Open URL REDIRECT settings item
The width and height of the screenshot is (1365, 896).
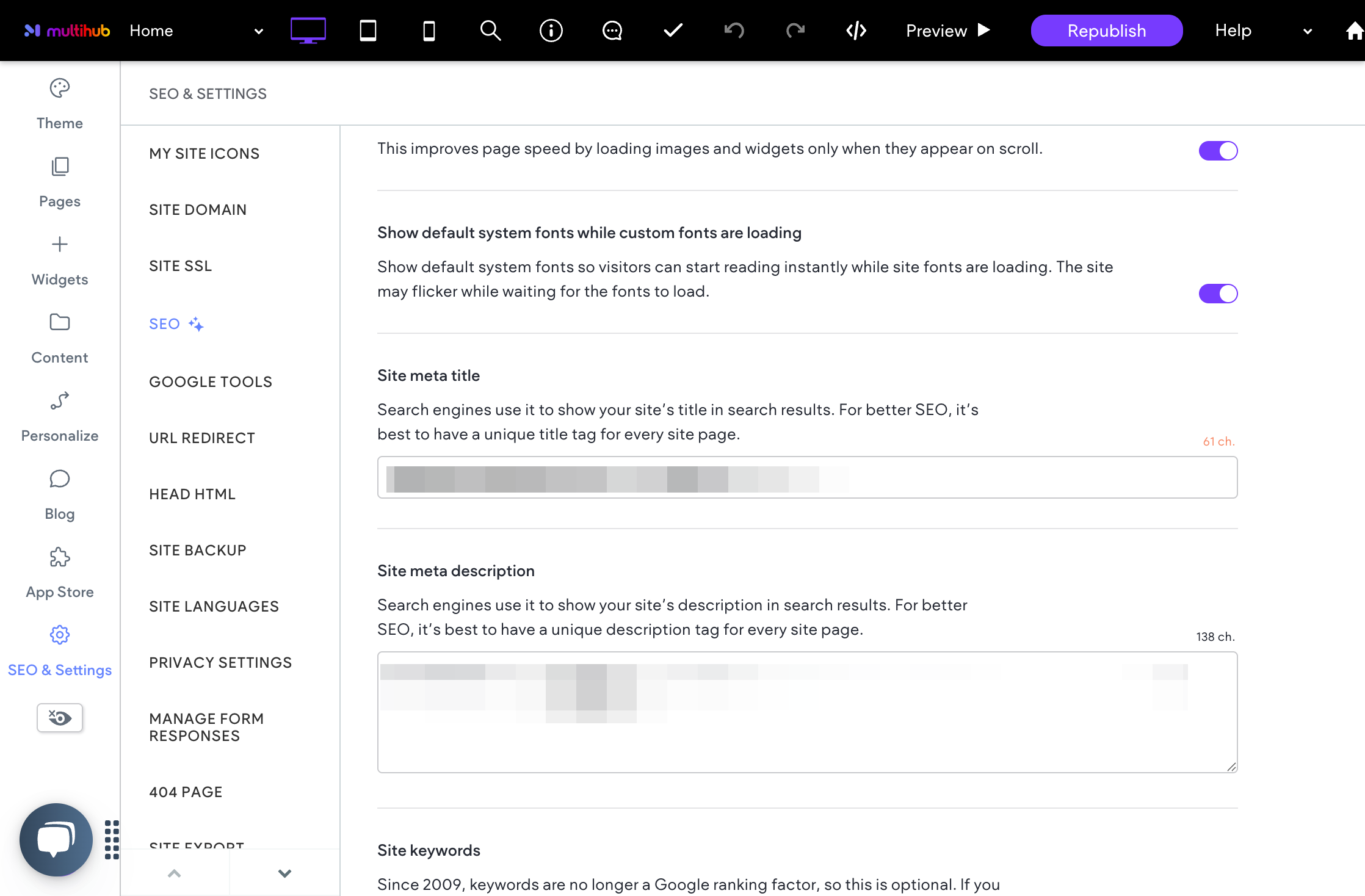(202, 438)
